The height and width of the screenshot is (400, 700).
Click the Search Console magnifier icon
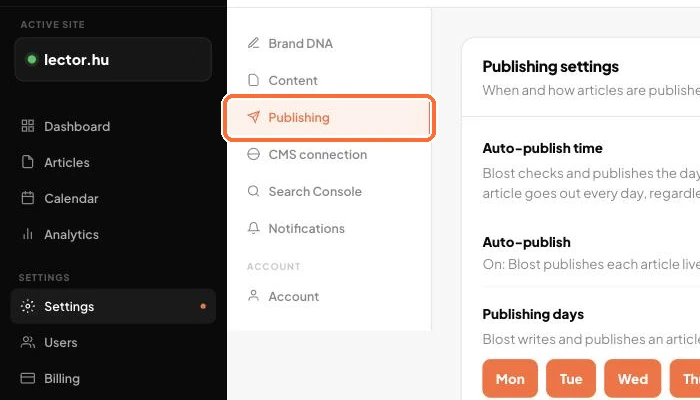(253, 192)
